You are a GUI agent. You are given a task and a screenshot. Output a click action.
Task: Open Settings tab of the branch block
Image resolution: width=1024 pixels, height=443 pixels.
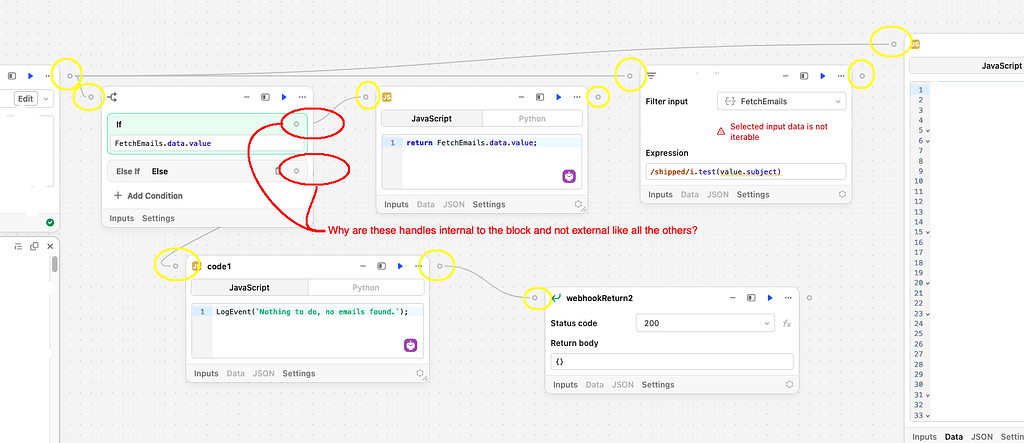[158, 218]
